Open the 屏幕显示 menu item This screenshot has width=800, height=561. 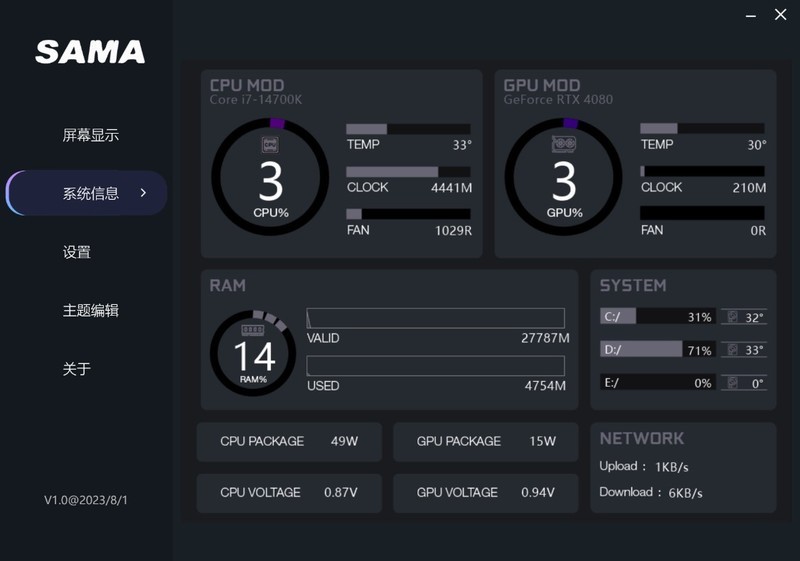coord(90,135)
